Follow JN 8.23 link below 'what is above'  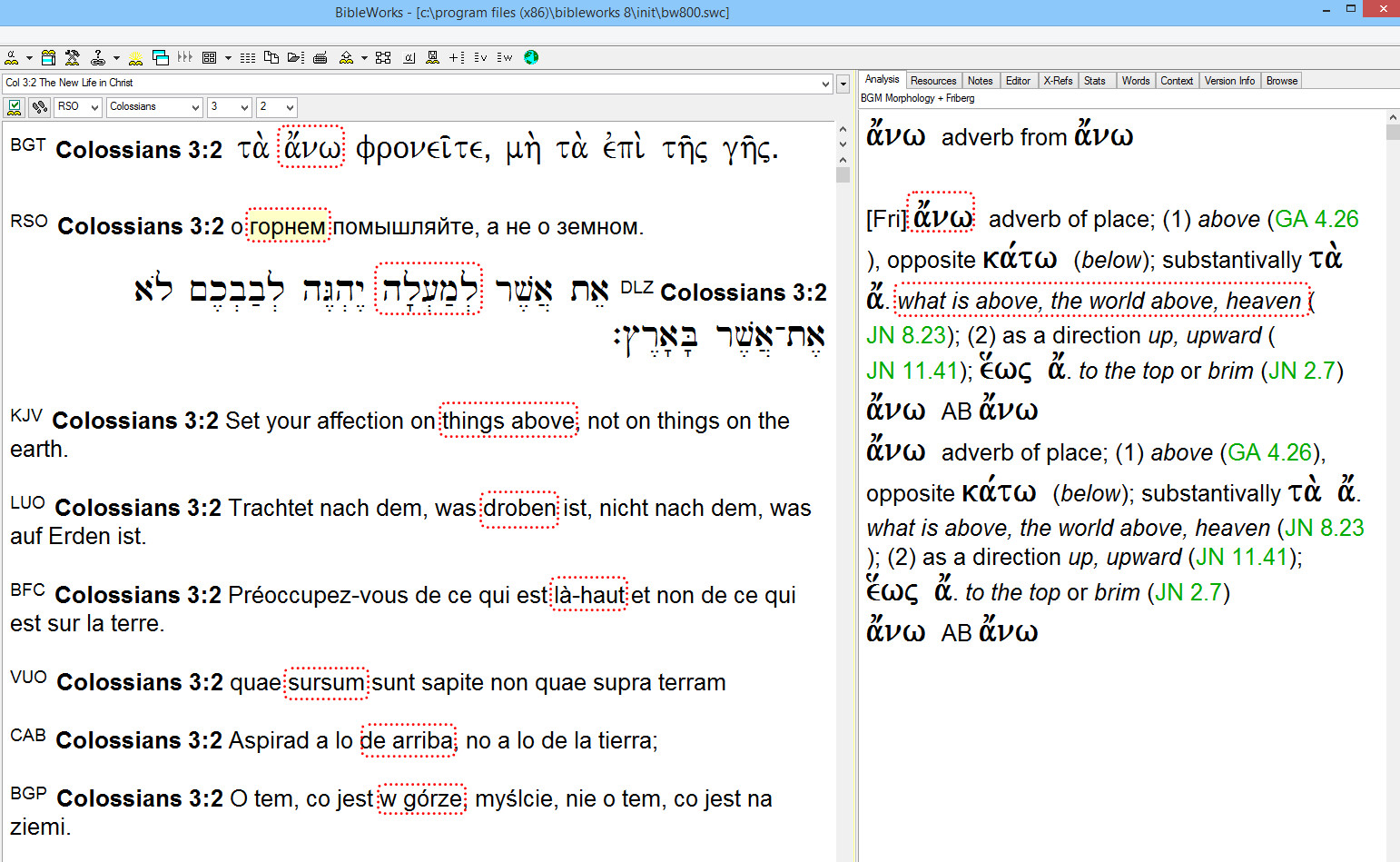coord(907,336)
